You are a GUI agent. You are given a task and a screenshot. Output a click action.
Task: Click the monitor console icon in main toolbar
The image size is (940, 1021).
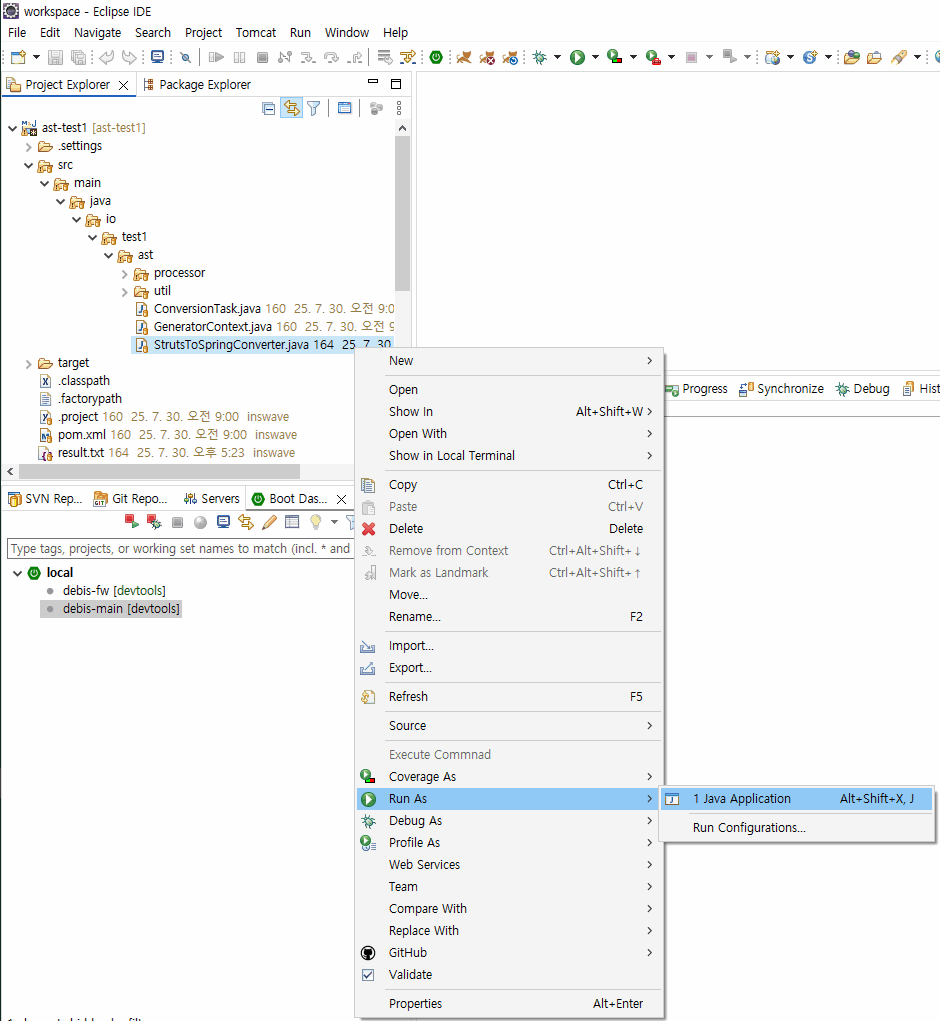point(158,57)
